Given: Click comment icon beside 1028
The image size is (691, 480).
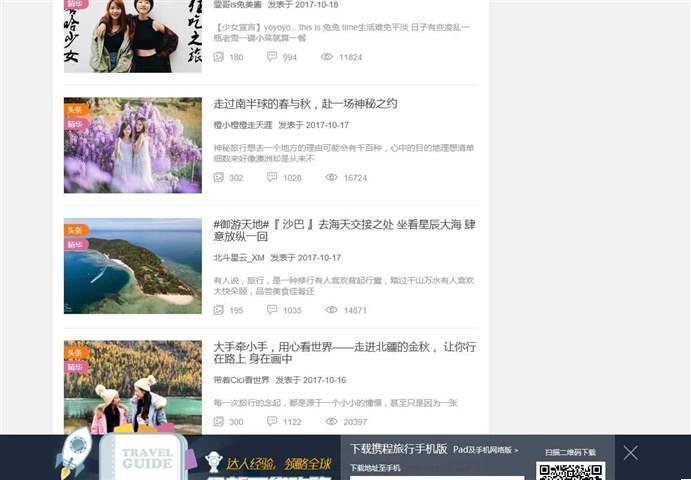Looking at the screenshot, I should (x=272, y=177).
